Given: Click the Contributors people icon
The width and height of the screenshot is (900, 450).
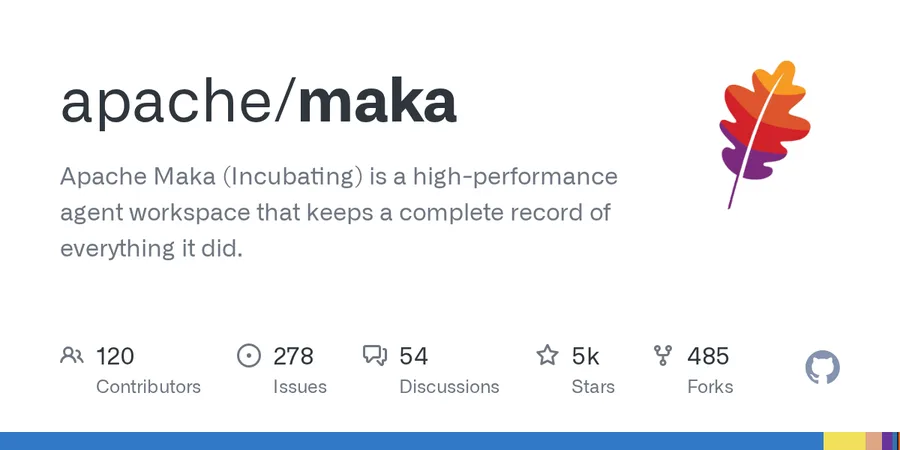Looking at the screenshot, I should [x=72, y=355].
